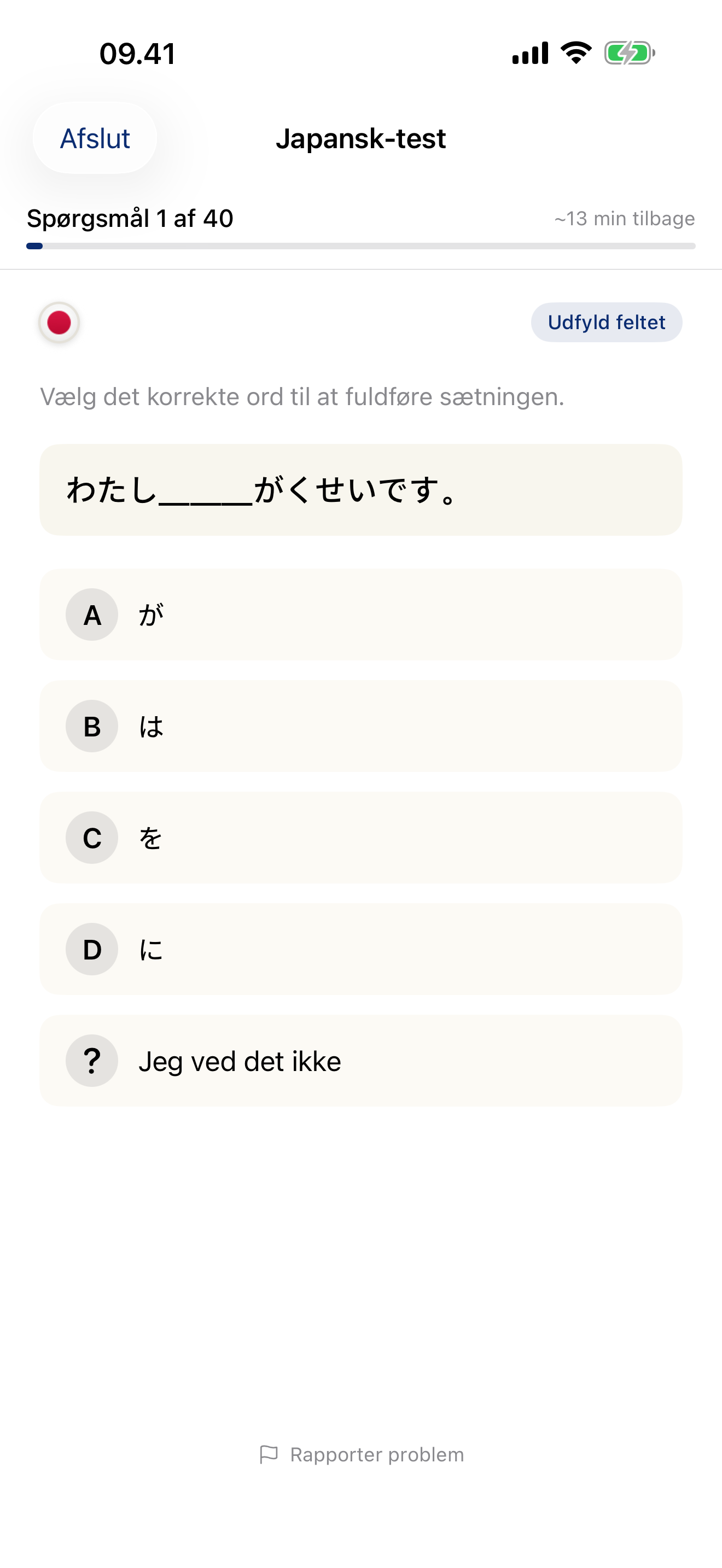
Task: Click the question mark icon
Action: tap(91, 1060)
